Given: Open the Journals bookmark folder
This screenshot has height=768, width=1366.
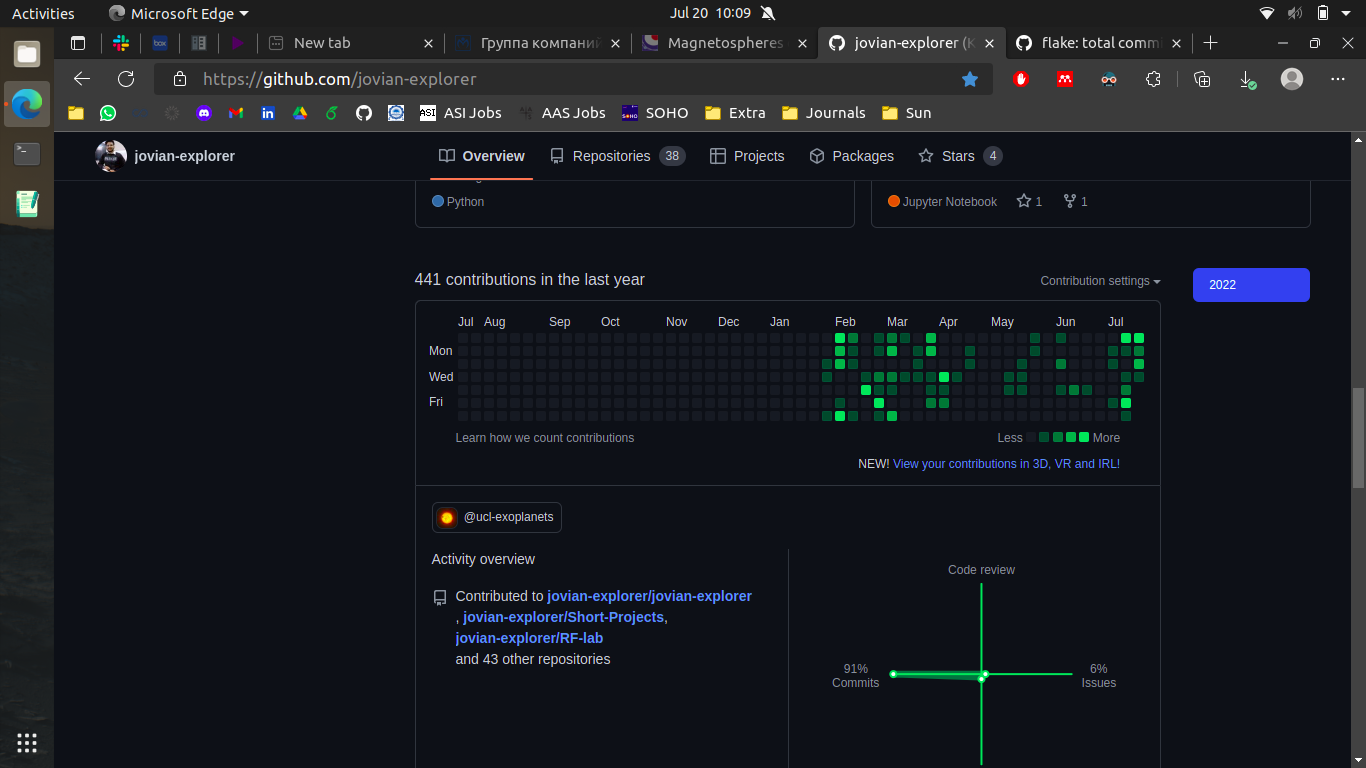Looking at the screenshot, I should pos(823,113).
